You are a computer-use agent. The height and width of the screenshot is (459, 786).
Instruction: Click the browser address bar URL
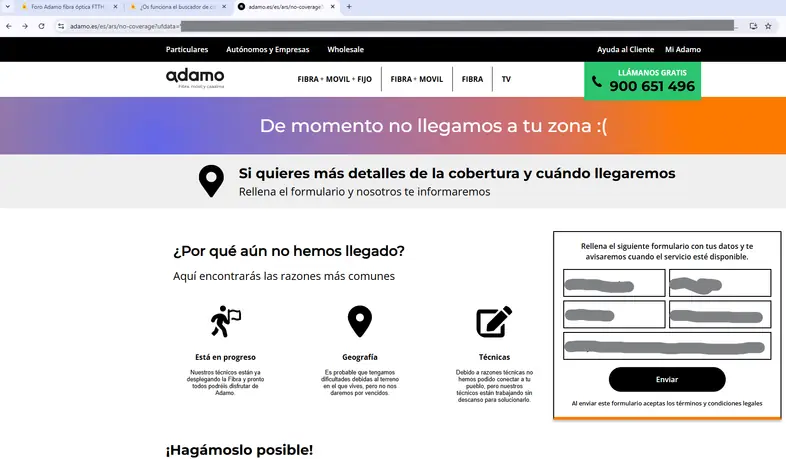(x=401, y=26)
